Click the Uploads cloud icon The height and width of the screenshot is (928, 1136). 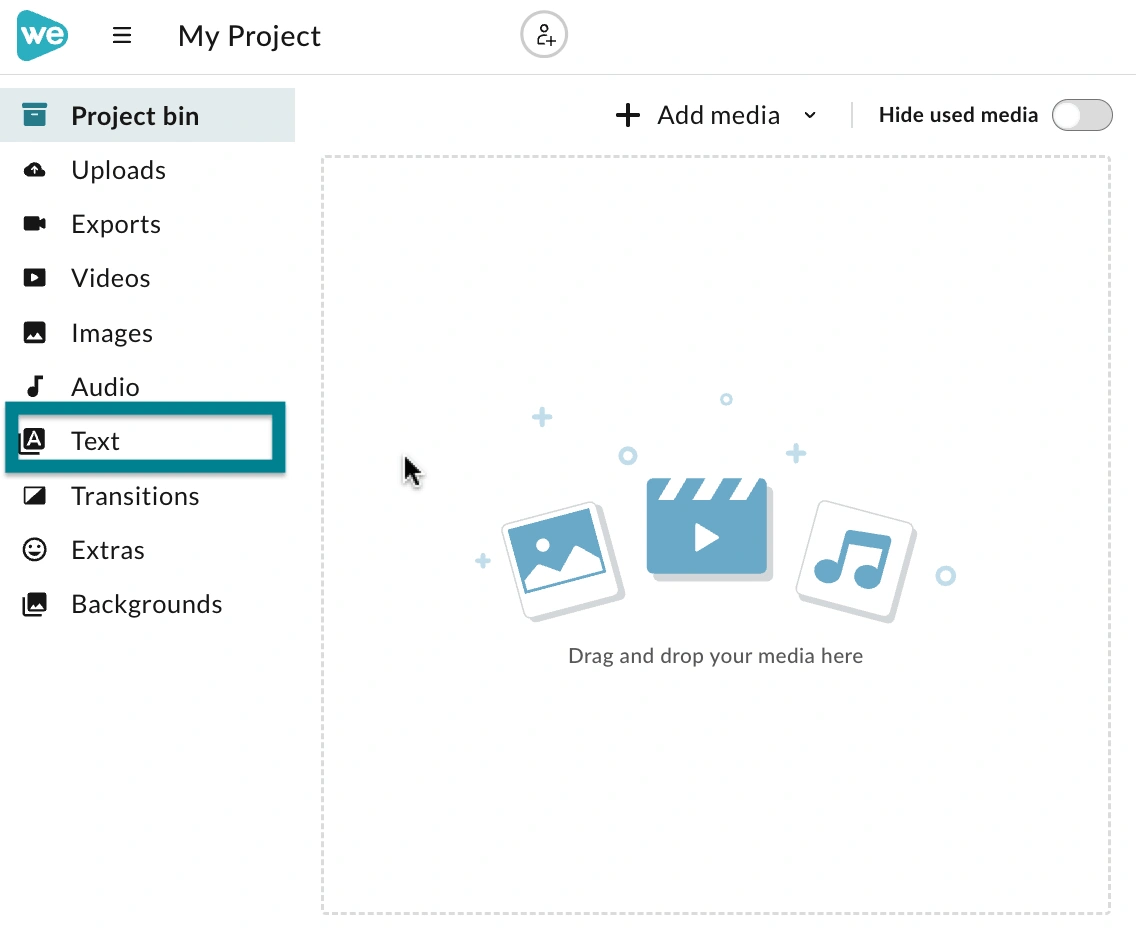tap(34, 170)
